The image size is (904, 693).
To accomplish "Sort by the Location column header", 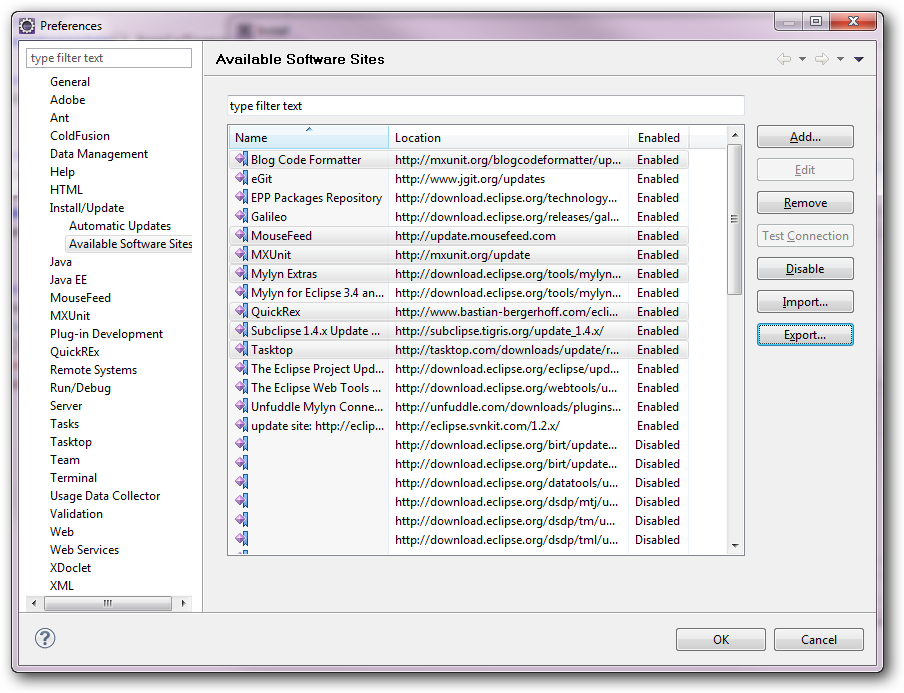I will (508, 138).
